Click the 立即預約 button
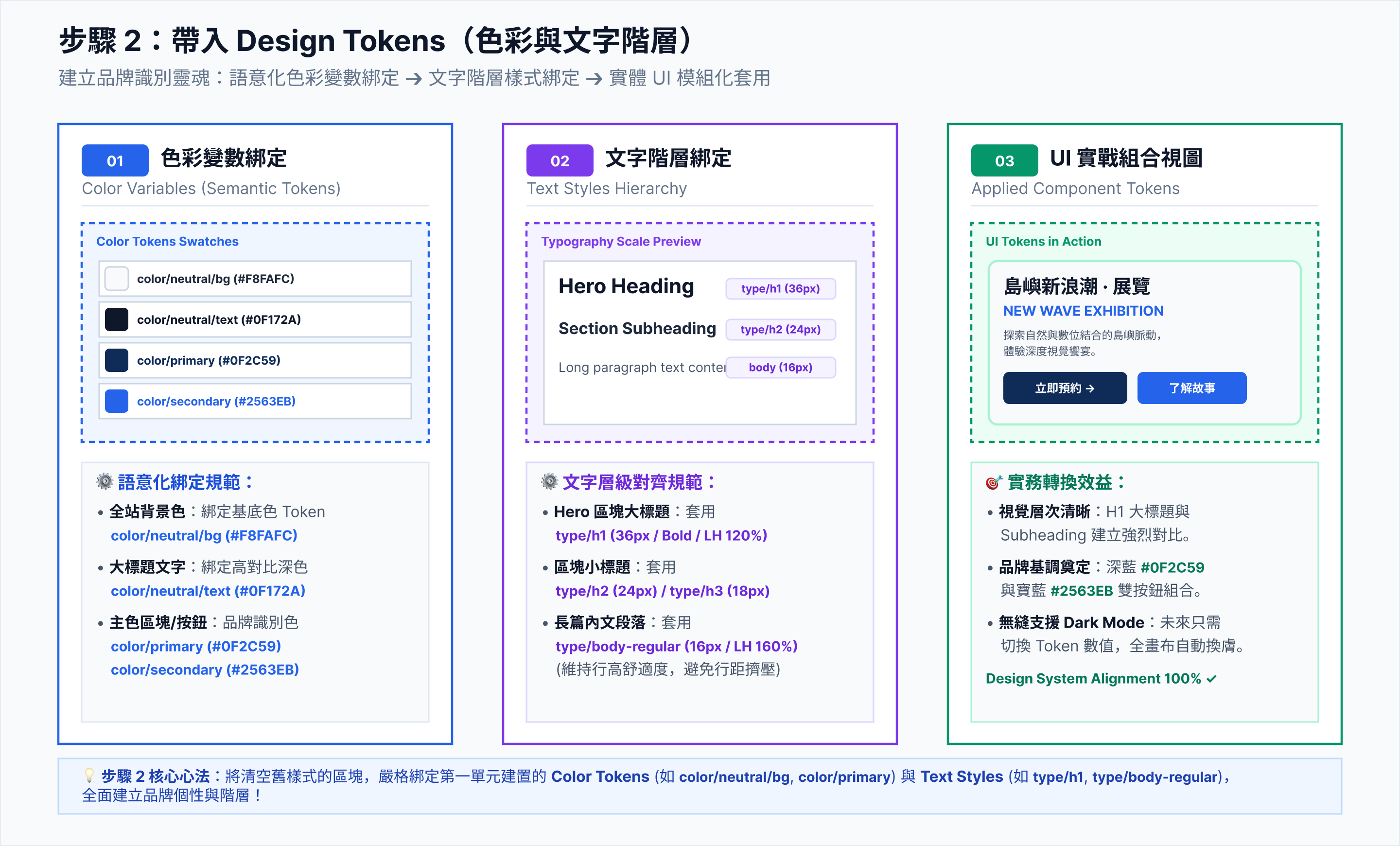1400x846 pixels. coord(1065,388)
